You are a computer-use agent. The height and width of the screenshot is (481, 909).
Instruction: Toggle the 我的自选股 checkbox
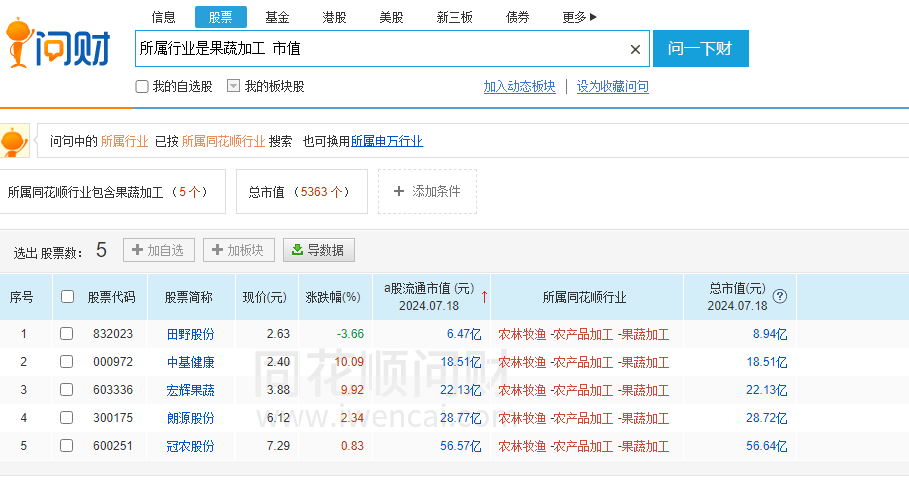142,86
